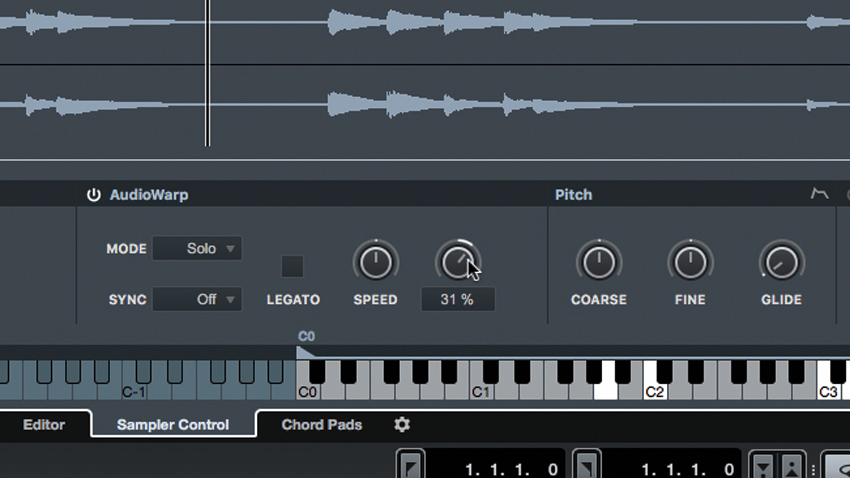Click the formant knob above 31 %

coord(458,263)
